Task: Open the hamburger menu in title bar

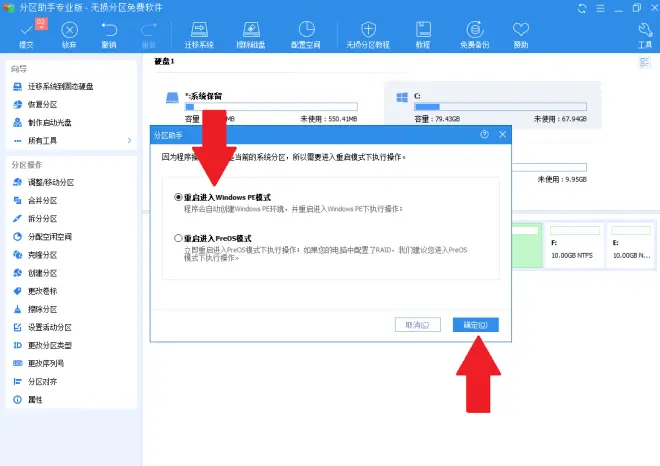Action: click(x=601, y=8)
